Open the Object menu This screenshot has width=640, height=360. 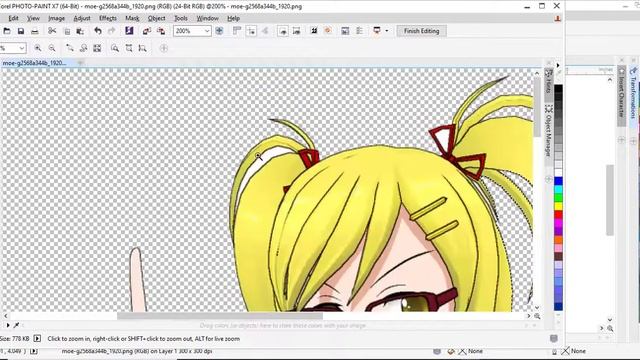point(156,18)
